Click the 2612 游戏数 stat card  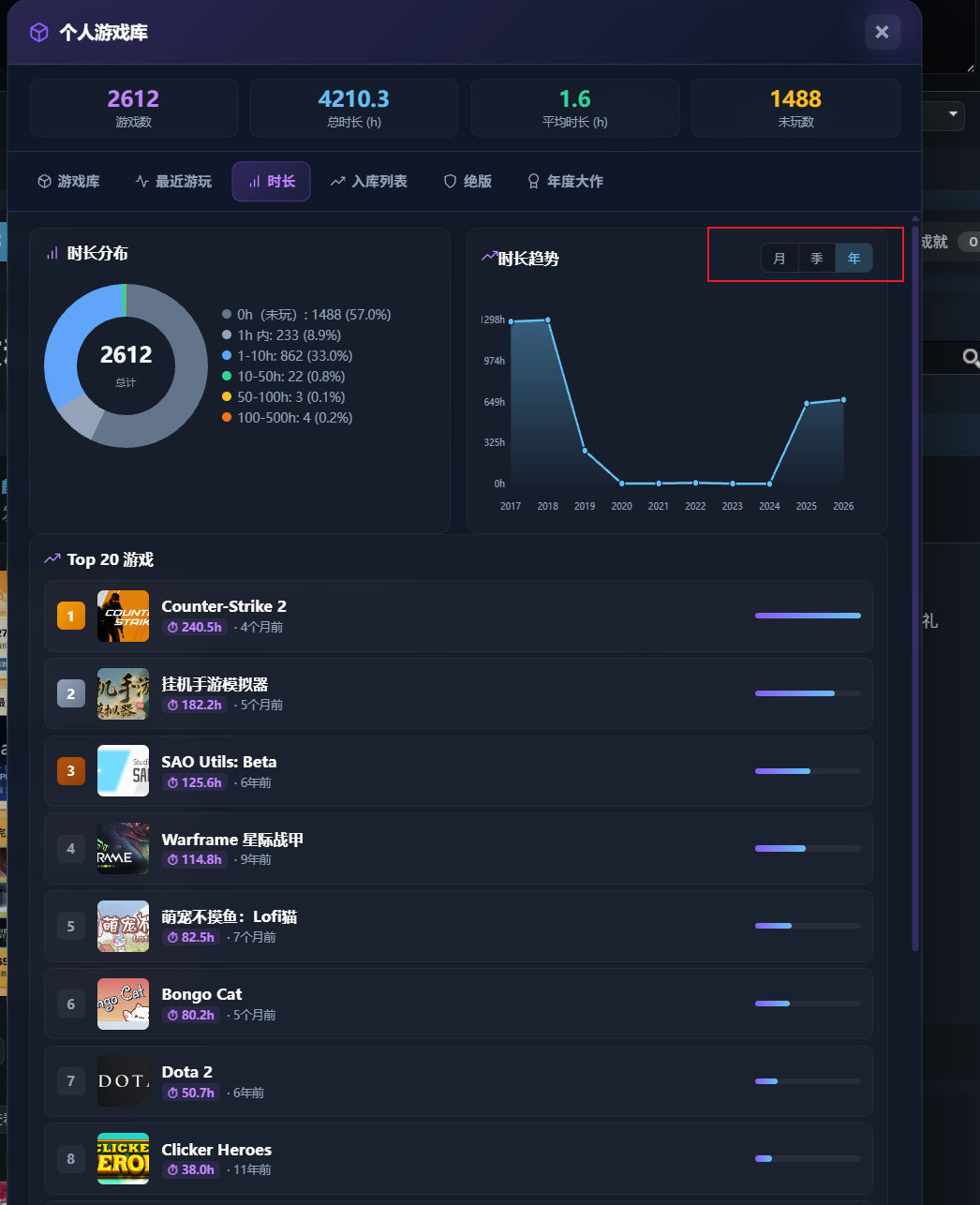[x=134, y=108]
